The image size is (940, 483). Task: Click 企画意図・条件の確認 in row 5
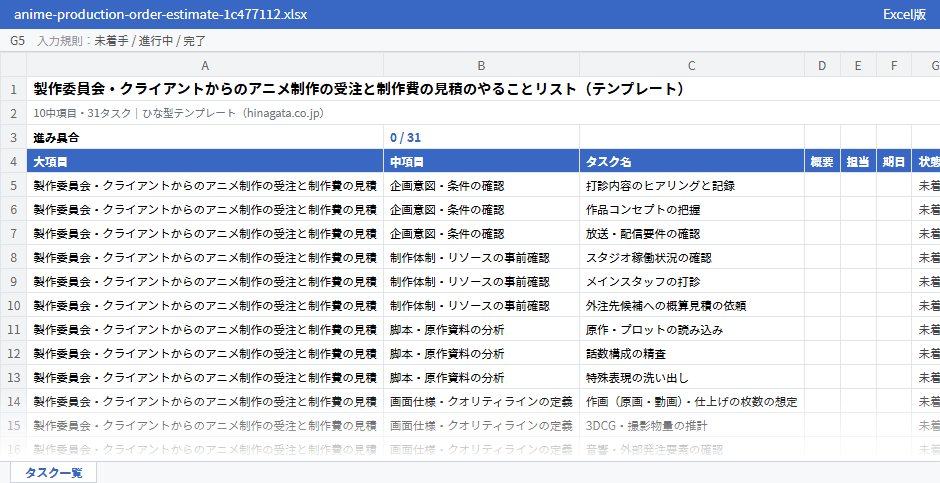(x=481, y=185)
